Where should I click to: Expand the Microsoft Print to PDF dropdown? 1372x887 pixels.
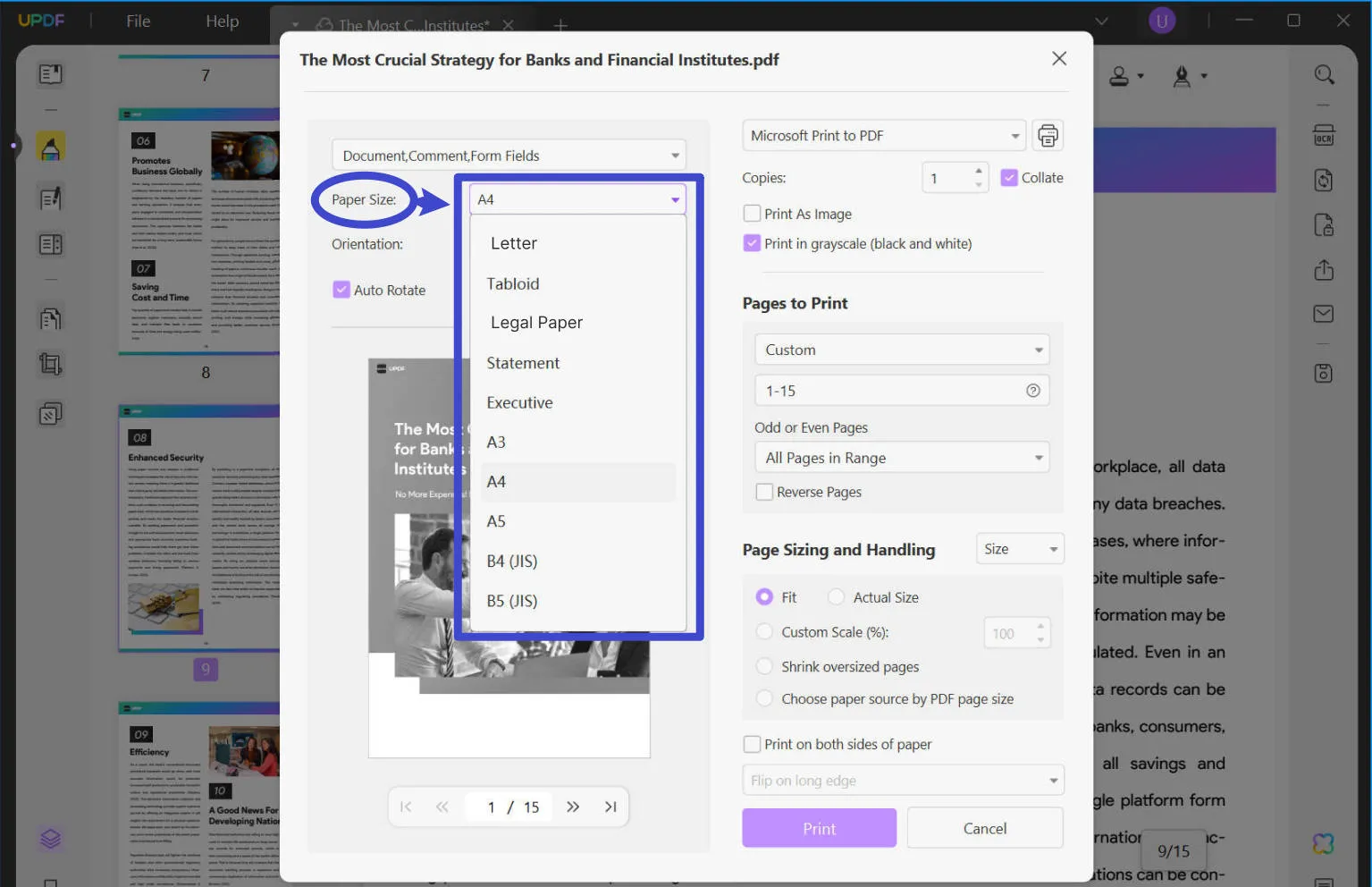click(883, 136)
